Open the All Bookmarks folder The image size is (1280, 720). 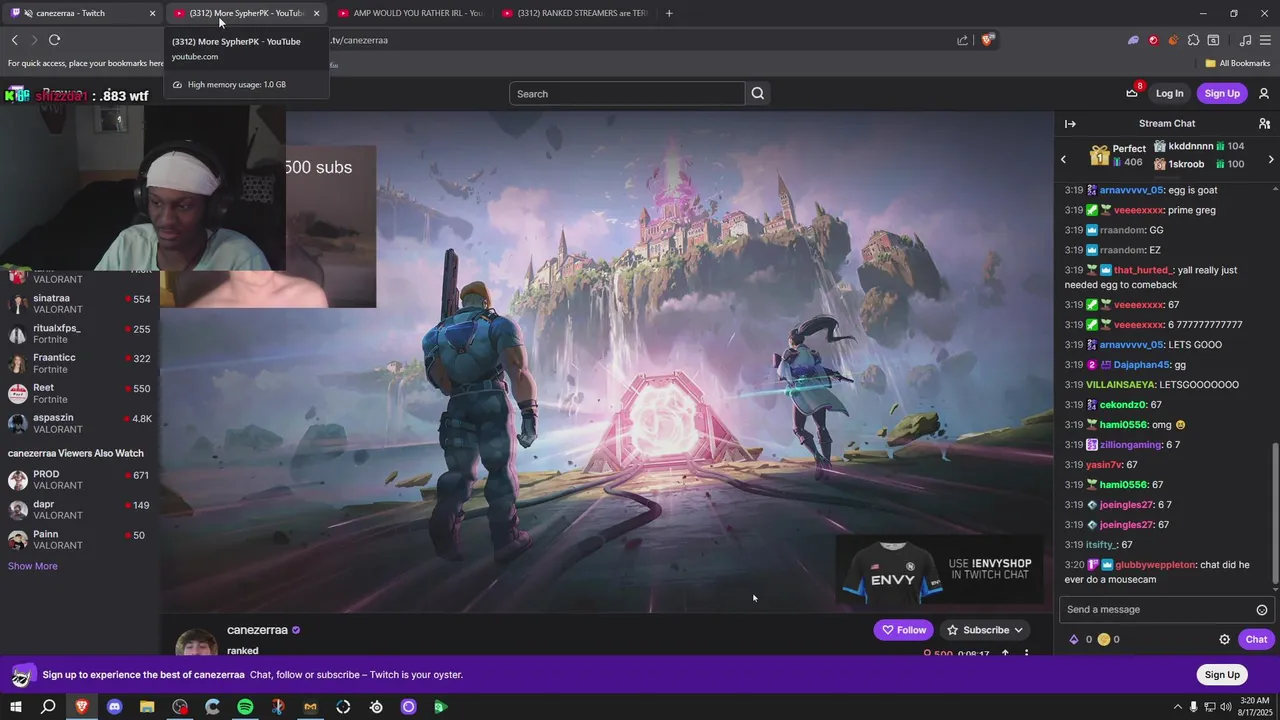pyautogui.click(x=1237, y=63)
